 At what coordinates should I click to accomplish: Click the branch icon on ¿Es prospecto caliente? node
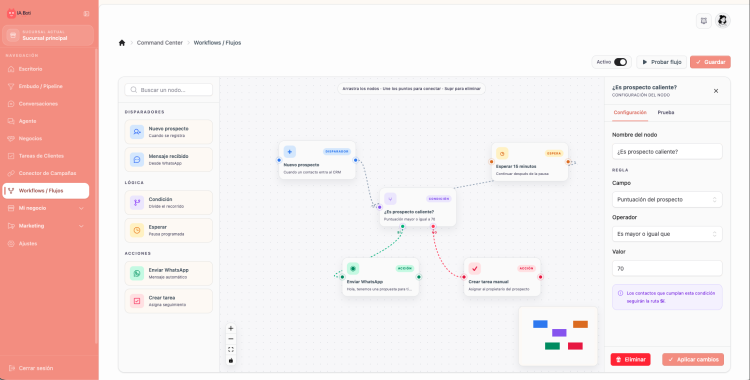coord(390,199)
